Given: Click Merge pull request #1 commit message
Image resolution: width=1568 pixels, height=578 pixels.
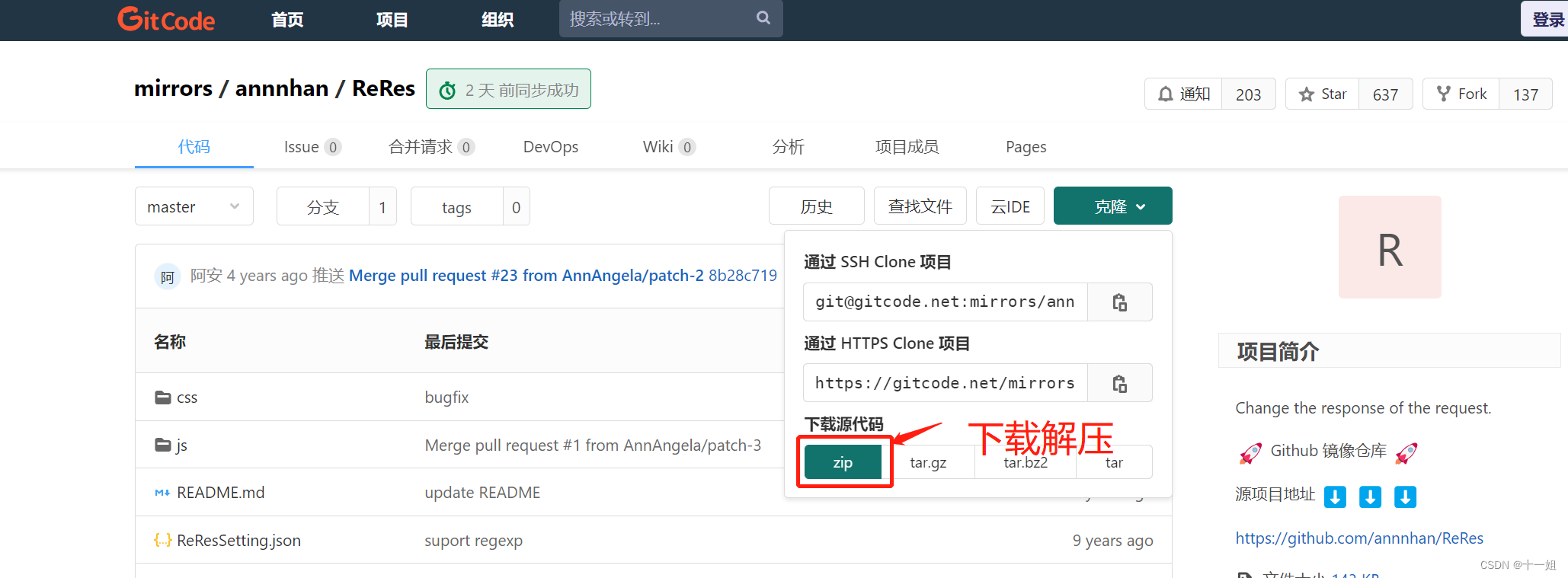Looking at the screenshot, I should (x=593, y=445).
